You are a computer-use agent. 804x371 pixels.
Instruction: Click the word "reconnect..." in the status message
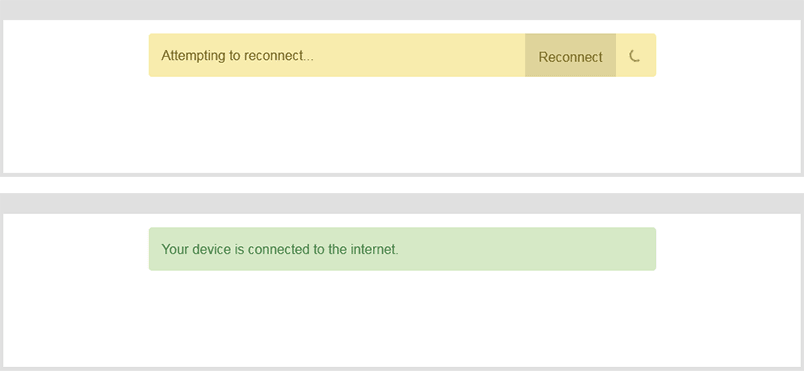tap(278, 55)
